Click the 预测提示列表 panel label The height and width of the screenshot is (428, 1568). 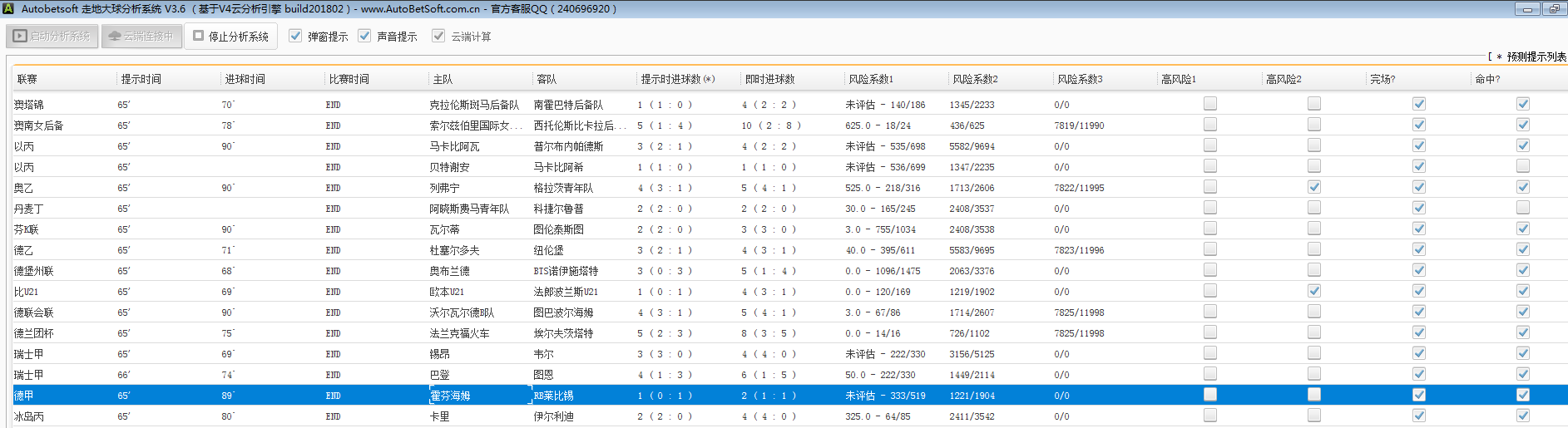click(1536, 57)
